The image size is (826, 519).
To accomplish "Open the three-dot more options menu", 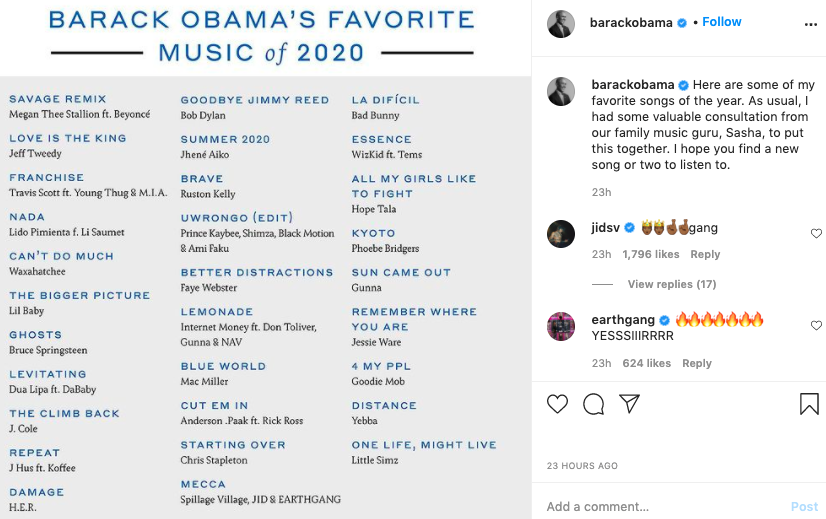I will 811,24.
